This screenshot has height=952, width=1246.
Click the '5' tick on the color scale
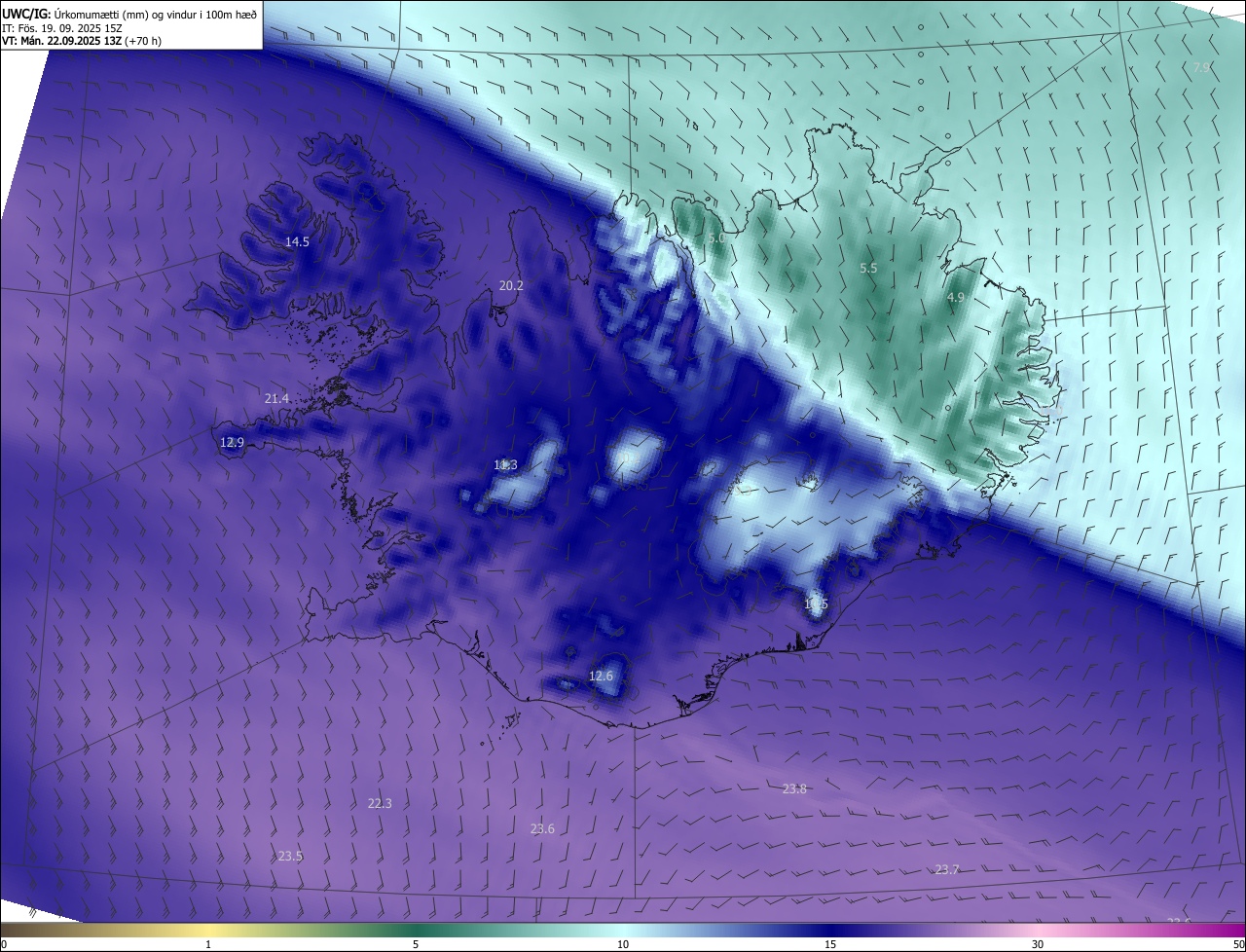(x=416, y=944)
